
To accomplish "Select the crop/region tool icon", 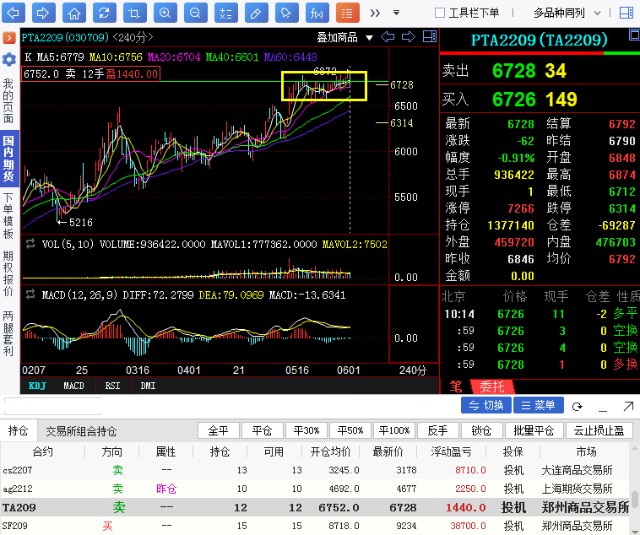I will pyautogui.click(x=134, y=13).
